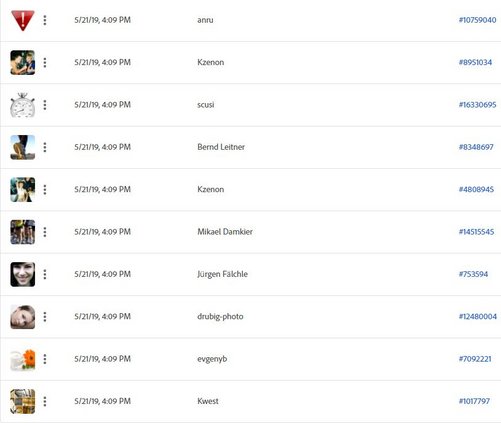Open the more-options menu for the Kwest row
This screenshot has height=423, width=501.
click(x=45, y=401)
